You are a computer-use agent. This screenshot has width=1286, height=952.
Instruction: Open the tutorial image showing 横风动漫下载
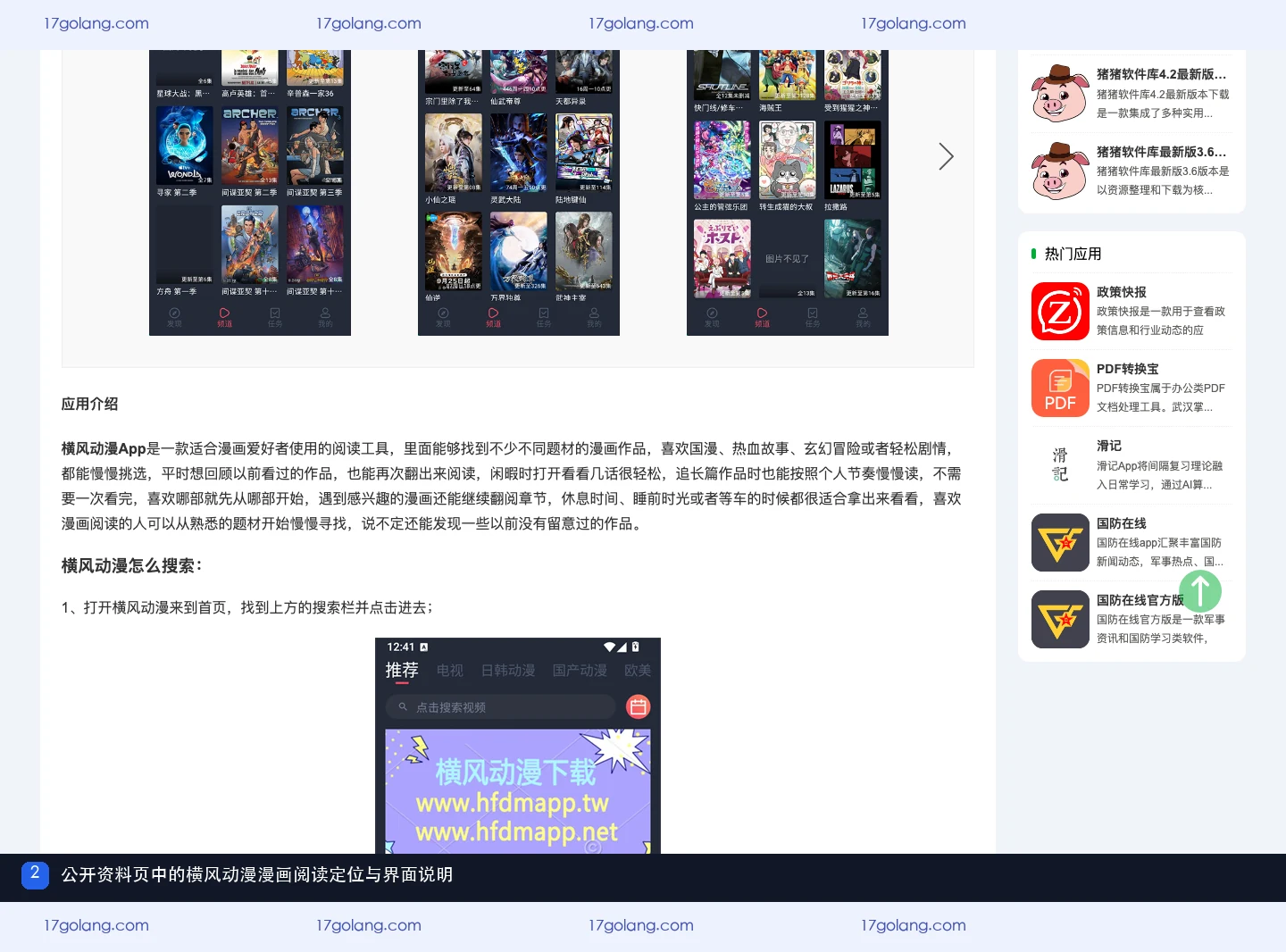[518, 746]
